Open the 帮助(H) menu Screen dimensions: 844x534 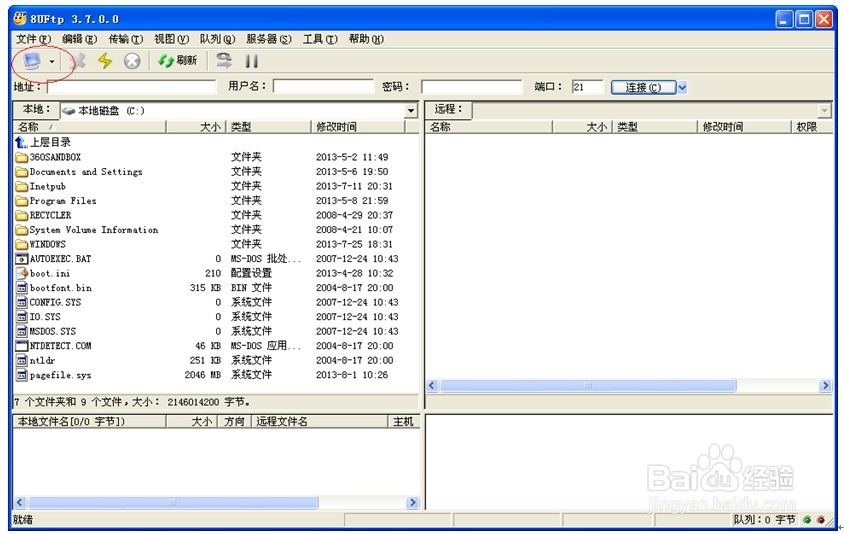(x=366, y=39)
